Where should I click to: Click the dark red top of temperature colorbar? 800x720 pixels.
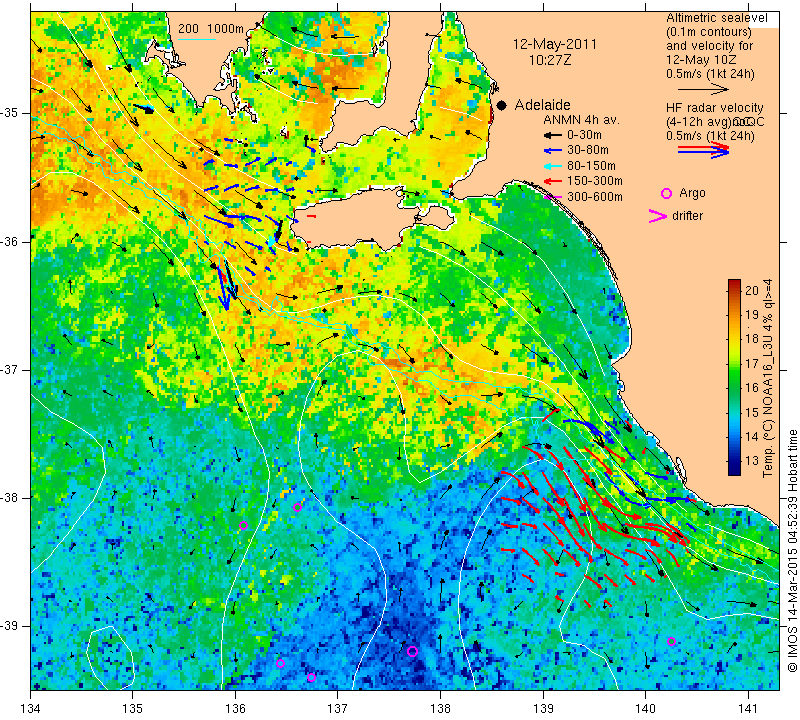734,284
